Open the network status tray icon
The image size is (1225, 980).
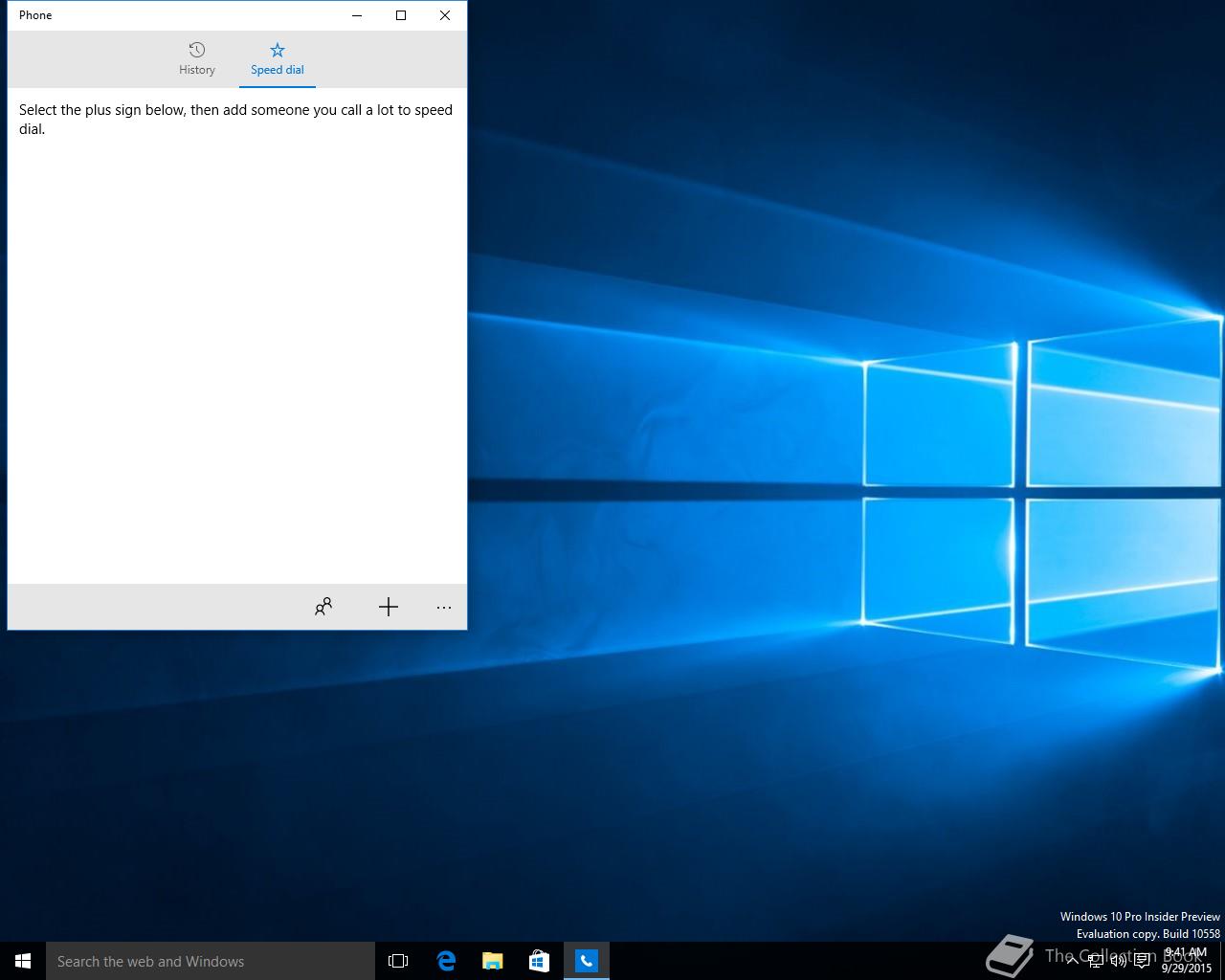1096,961
